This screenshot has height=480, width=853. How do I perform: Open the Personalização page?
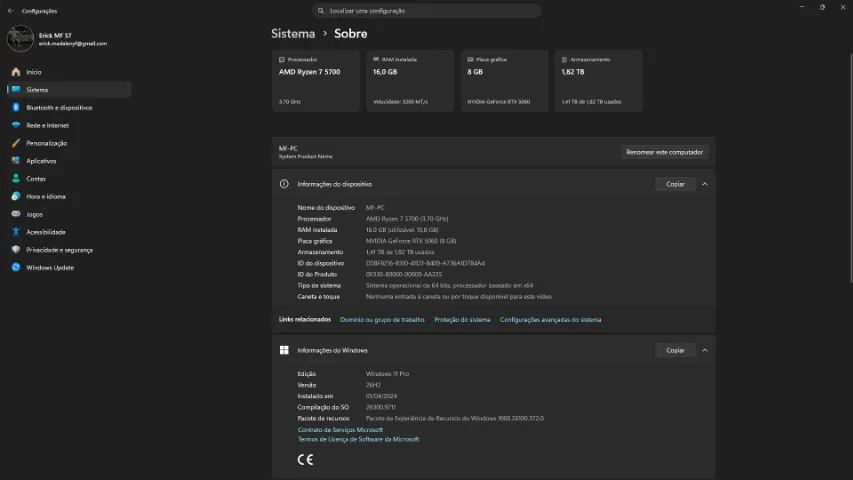[69, 143]
